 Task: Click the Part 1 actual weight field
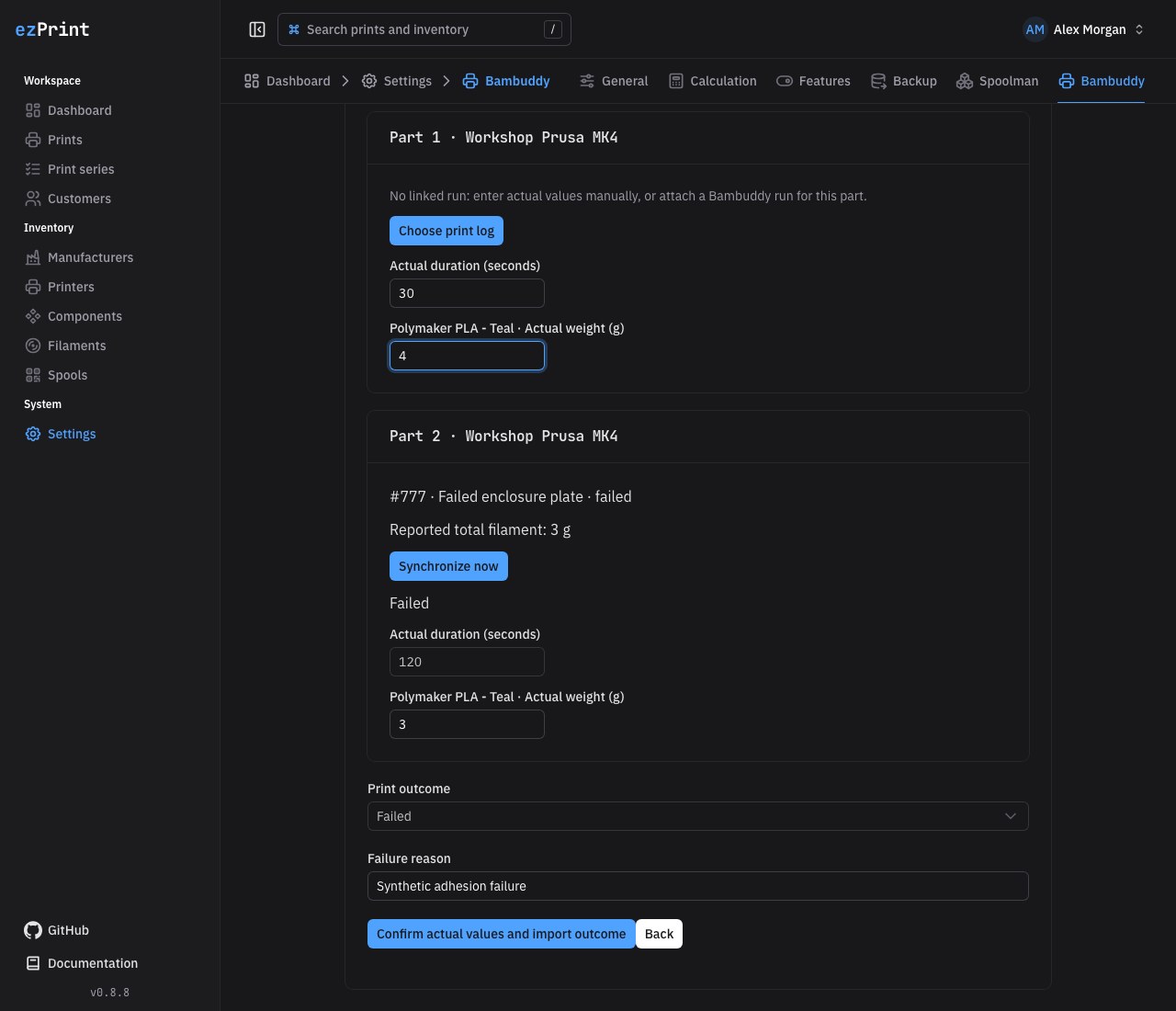pos(467,356)
